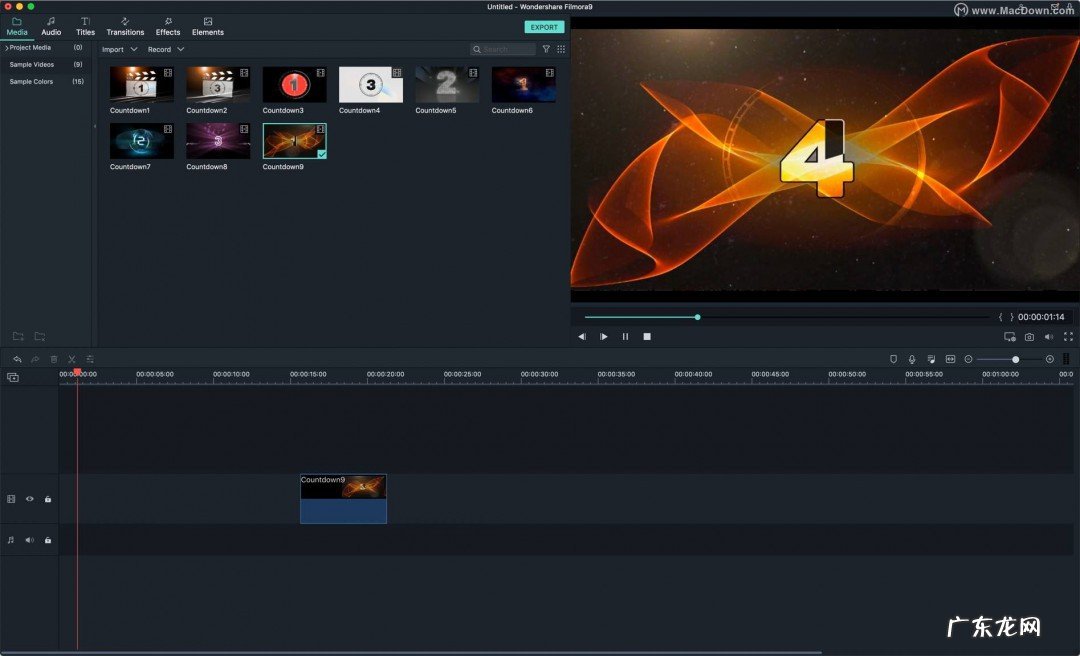Open the voiceover microphone tool
The height and width of the screenshot is (656, 1080).
point(912,359)
